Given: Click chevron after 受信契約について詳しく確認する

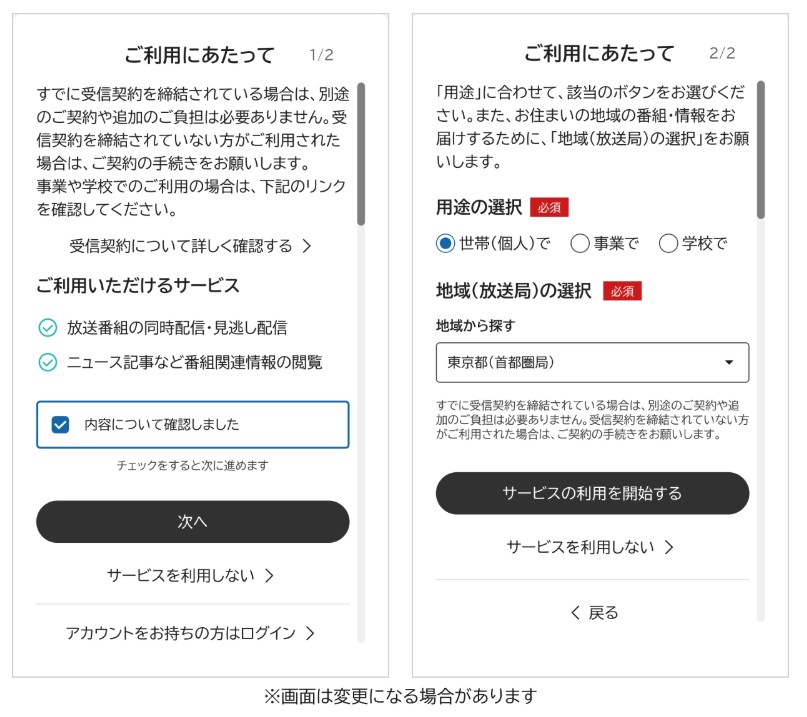Looking at the screenshot, I should pos(306,246).
